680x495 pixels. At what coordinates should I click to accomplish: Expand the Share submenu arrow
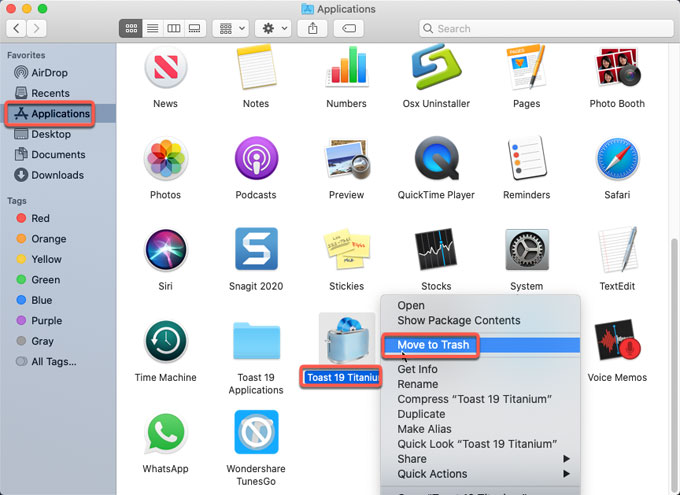click(566, 459)
